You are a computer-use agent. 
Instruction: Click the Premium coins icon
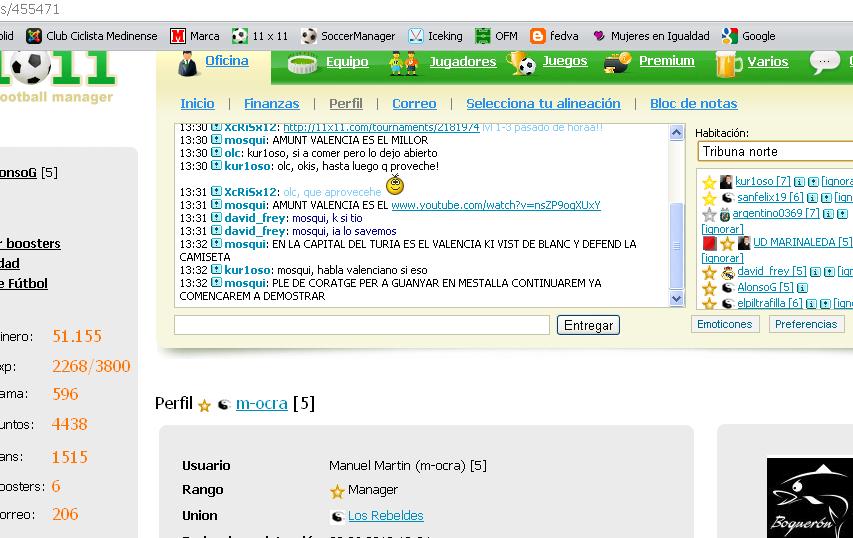(x=617, y=63)
